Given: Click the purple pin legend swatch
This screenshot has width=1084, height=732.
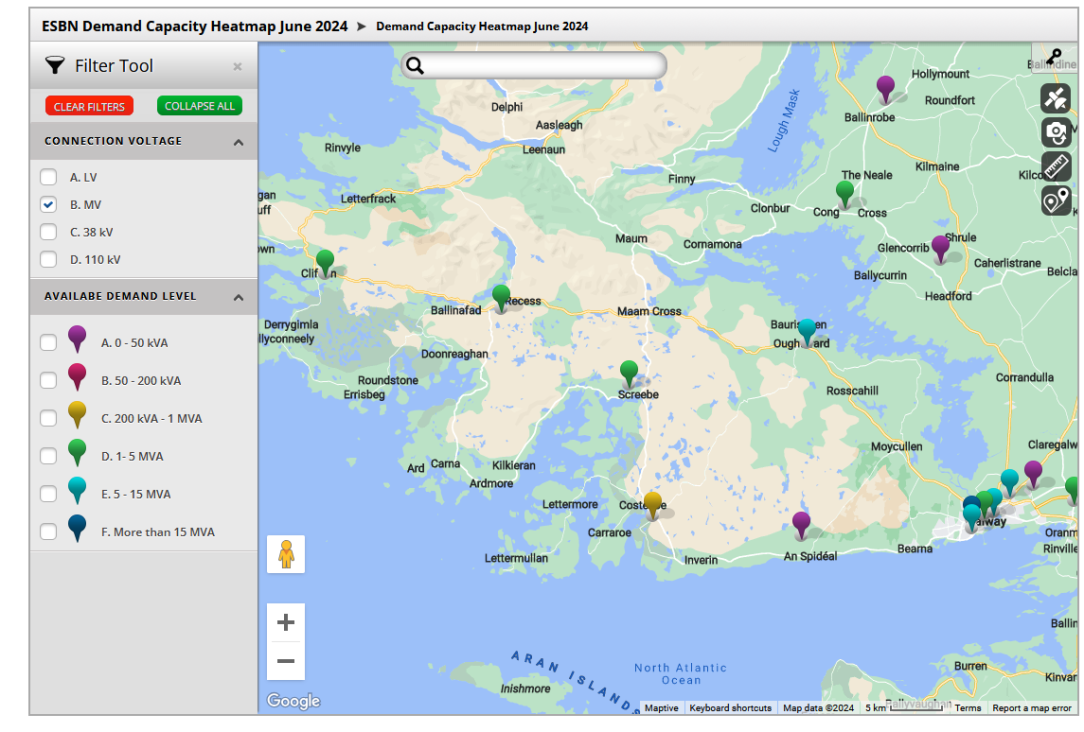Looking at the screenshot, I should [77, 339].
